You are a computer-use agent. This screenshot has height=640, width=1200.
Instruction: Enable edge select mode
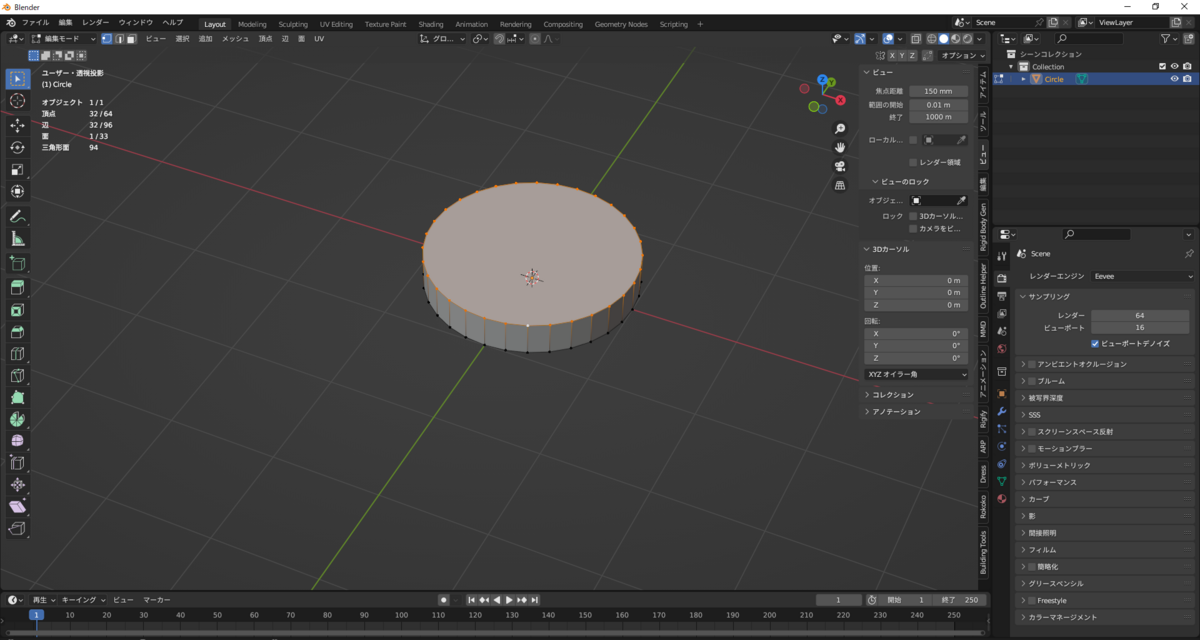coord(119,39)
